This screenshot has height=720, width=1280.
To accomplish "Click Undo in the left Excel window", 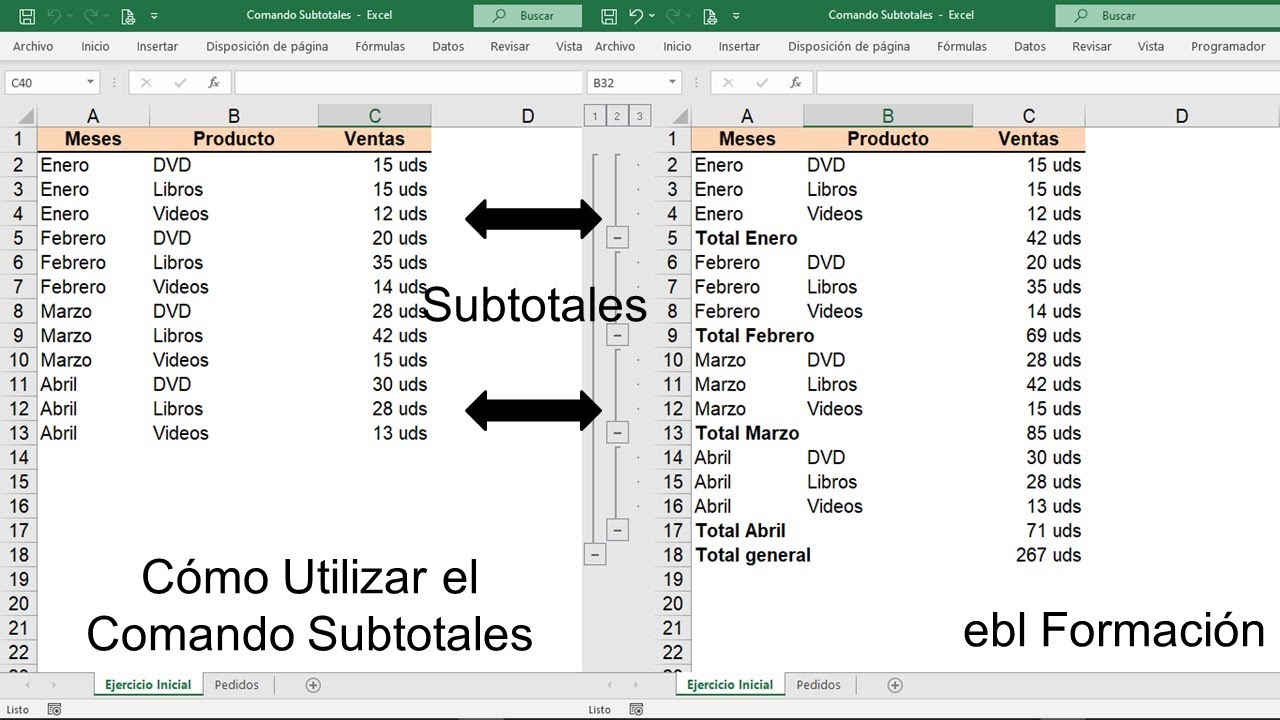I will point(55,16).
